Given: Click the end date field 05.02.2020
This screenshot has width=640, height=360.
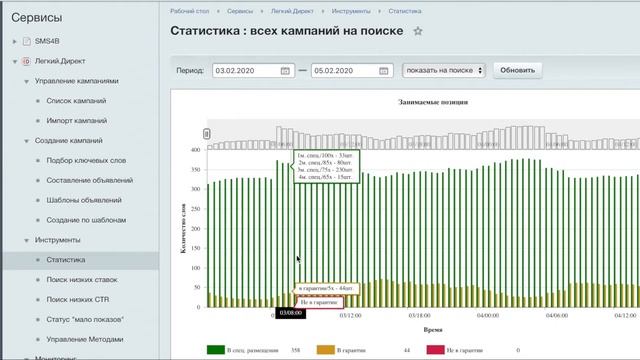Looking at the screenshot, I should (x=352, y=71).
